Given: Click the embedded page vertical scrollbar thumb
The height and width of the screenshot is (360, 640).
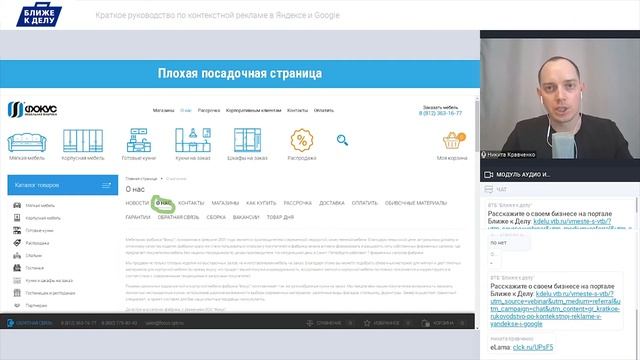Looking at the screenshot, I should 477,125.
